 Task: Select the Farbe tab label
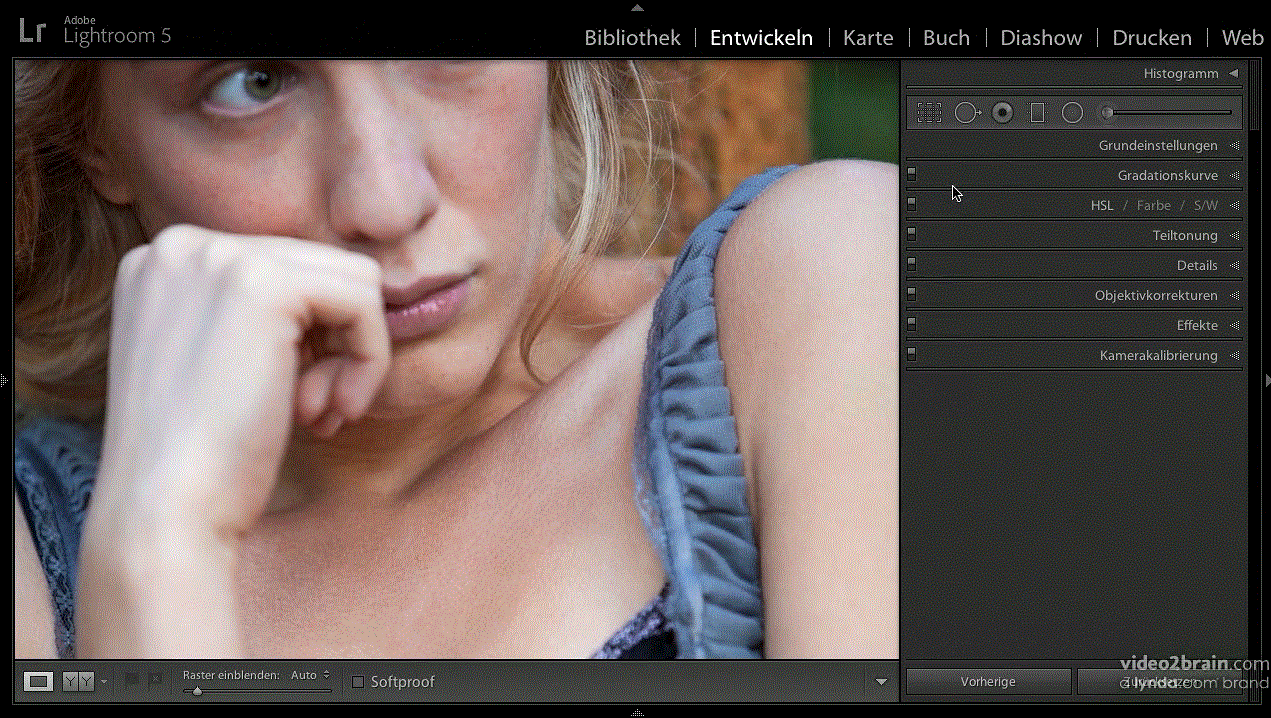(1154, 206)
